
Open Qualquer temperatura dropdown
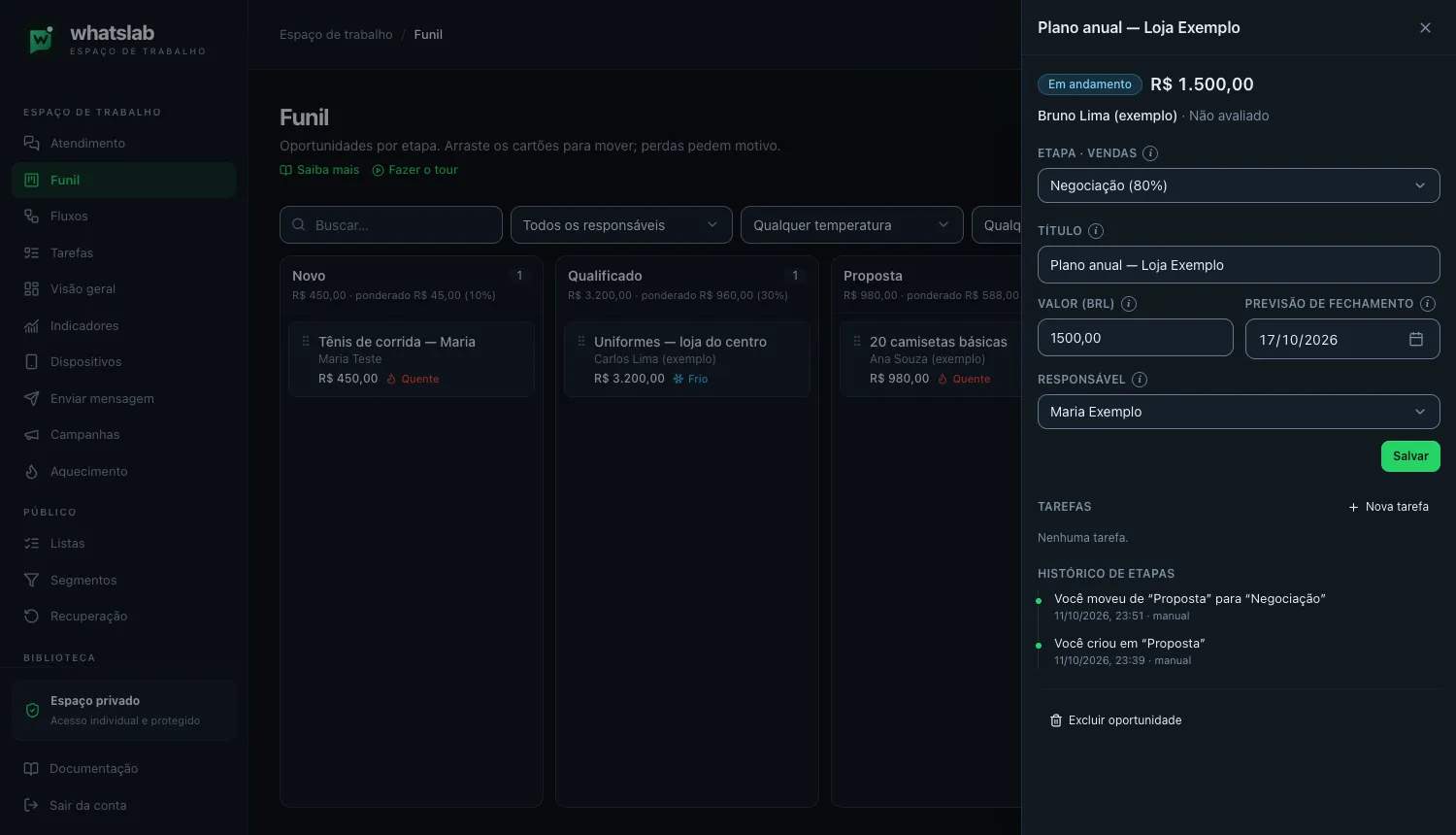[851, 225]
